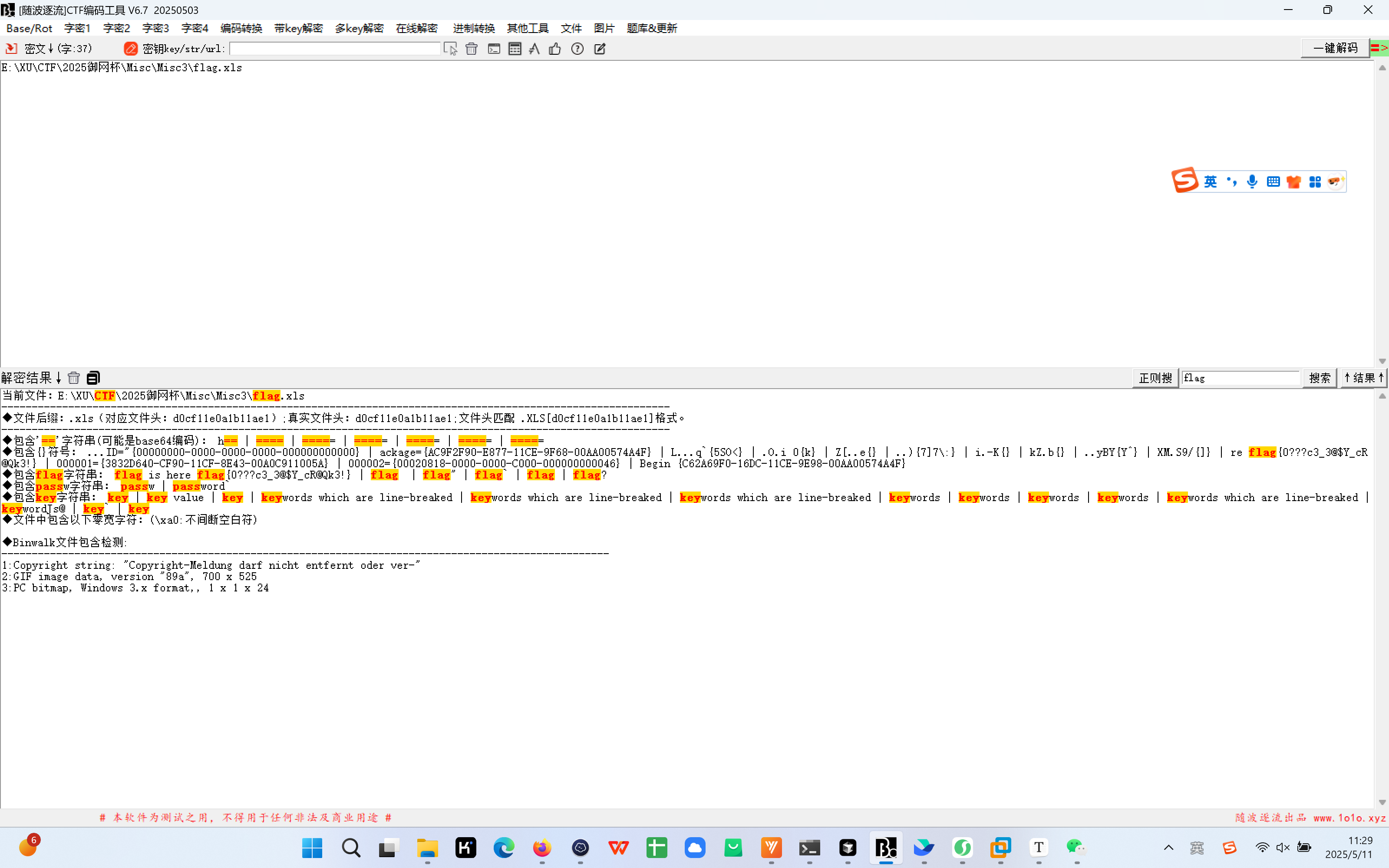The width and height of the screenshot is (1389, 868).
Task: Open Firefox from taskbar
Action: 542,848
